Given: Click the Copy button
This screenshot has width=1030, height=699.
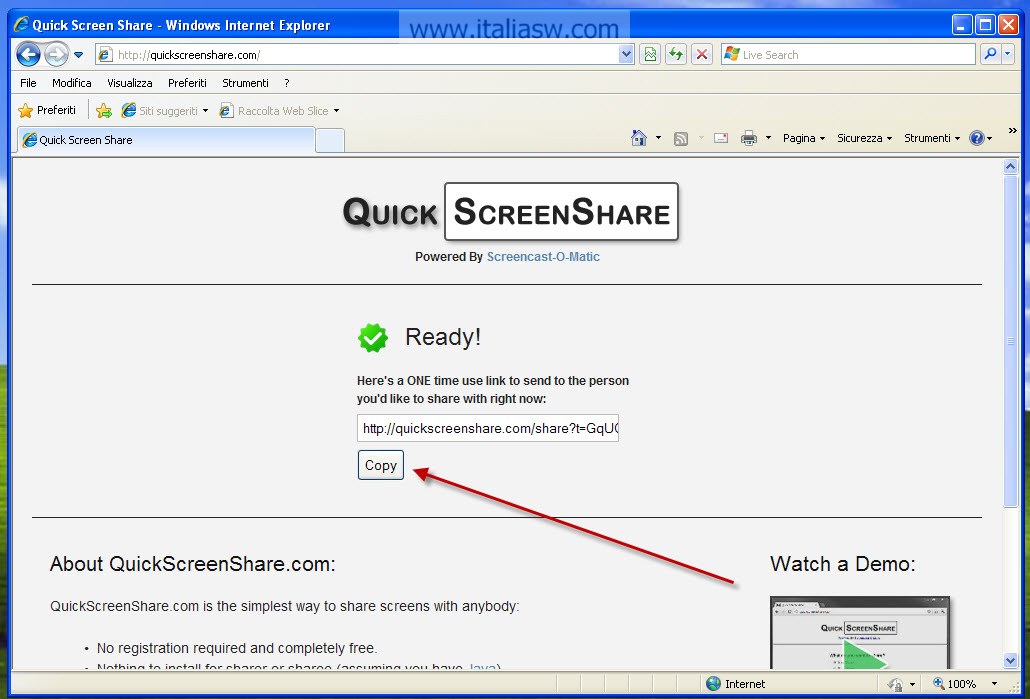Looking at the screenshot, I should pyautogui.click(x=381, y=465).
